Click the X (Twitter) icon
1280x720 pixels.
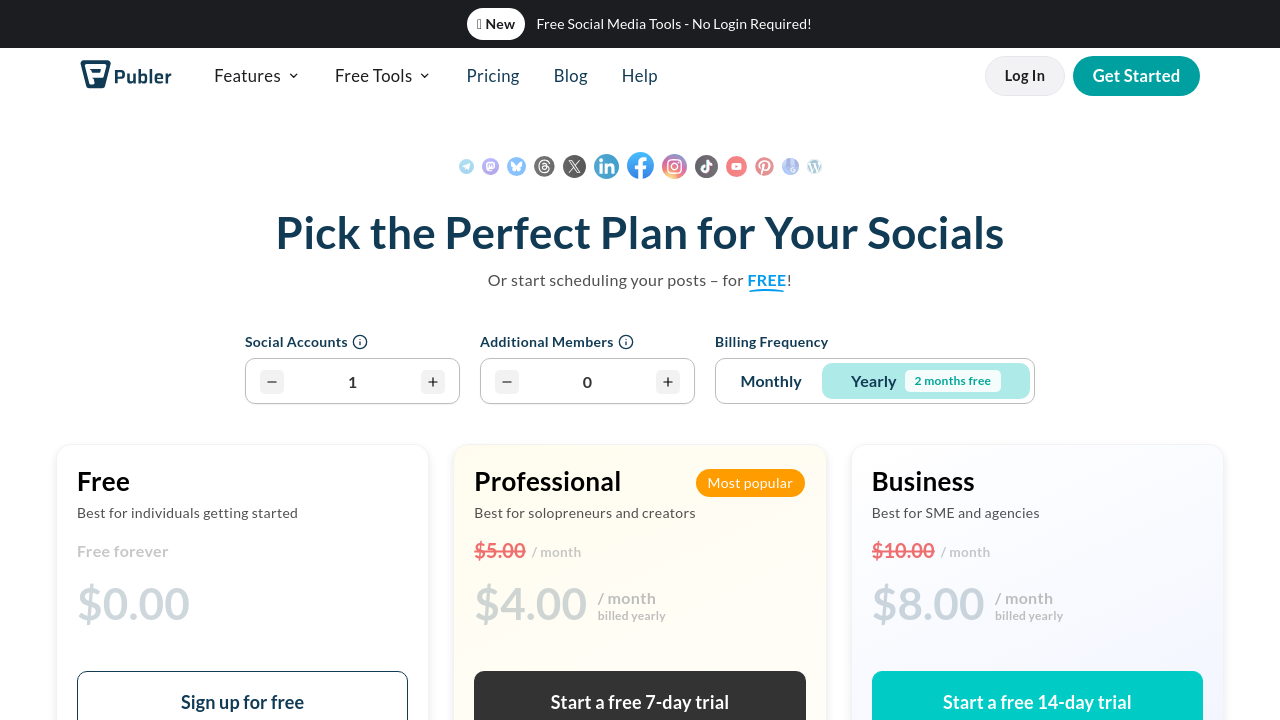click(574, 167)
